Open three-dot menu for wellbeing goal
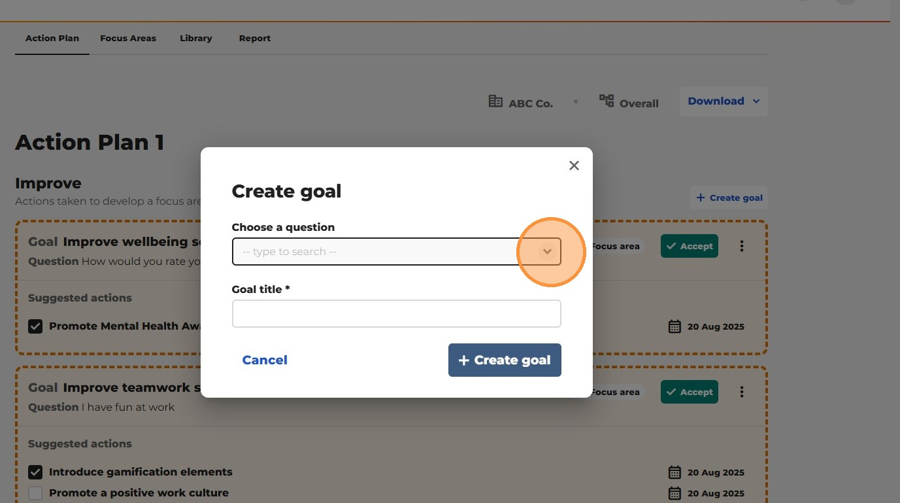900x503 pixels. tap(742, 246)
